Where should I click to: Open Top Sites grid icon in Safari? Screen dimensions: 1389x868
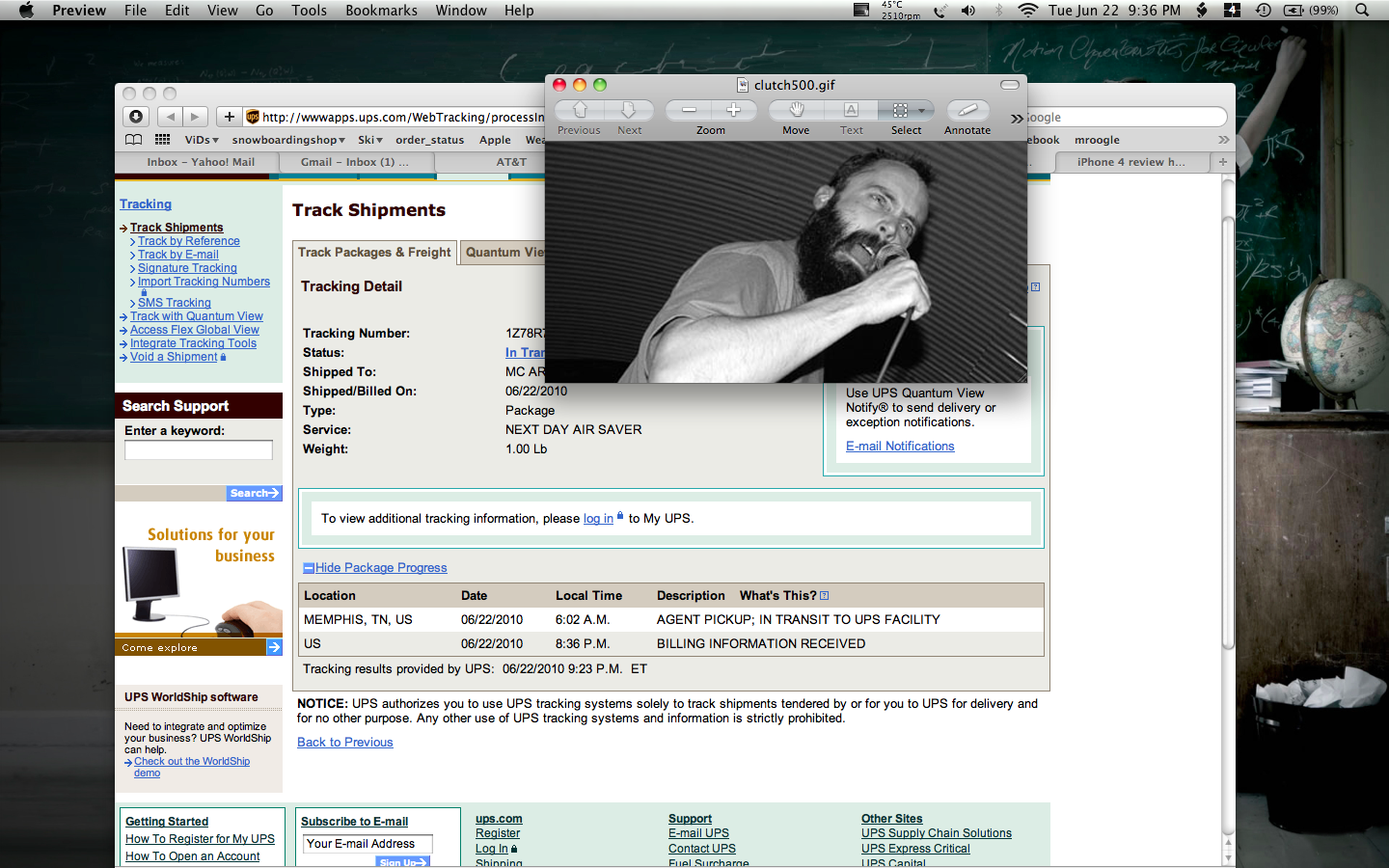(x=162, y=140)
